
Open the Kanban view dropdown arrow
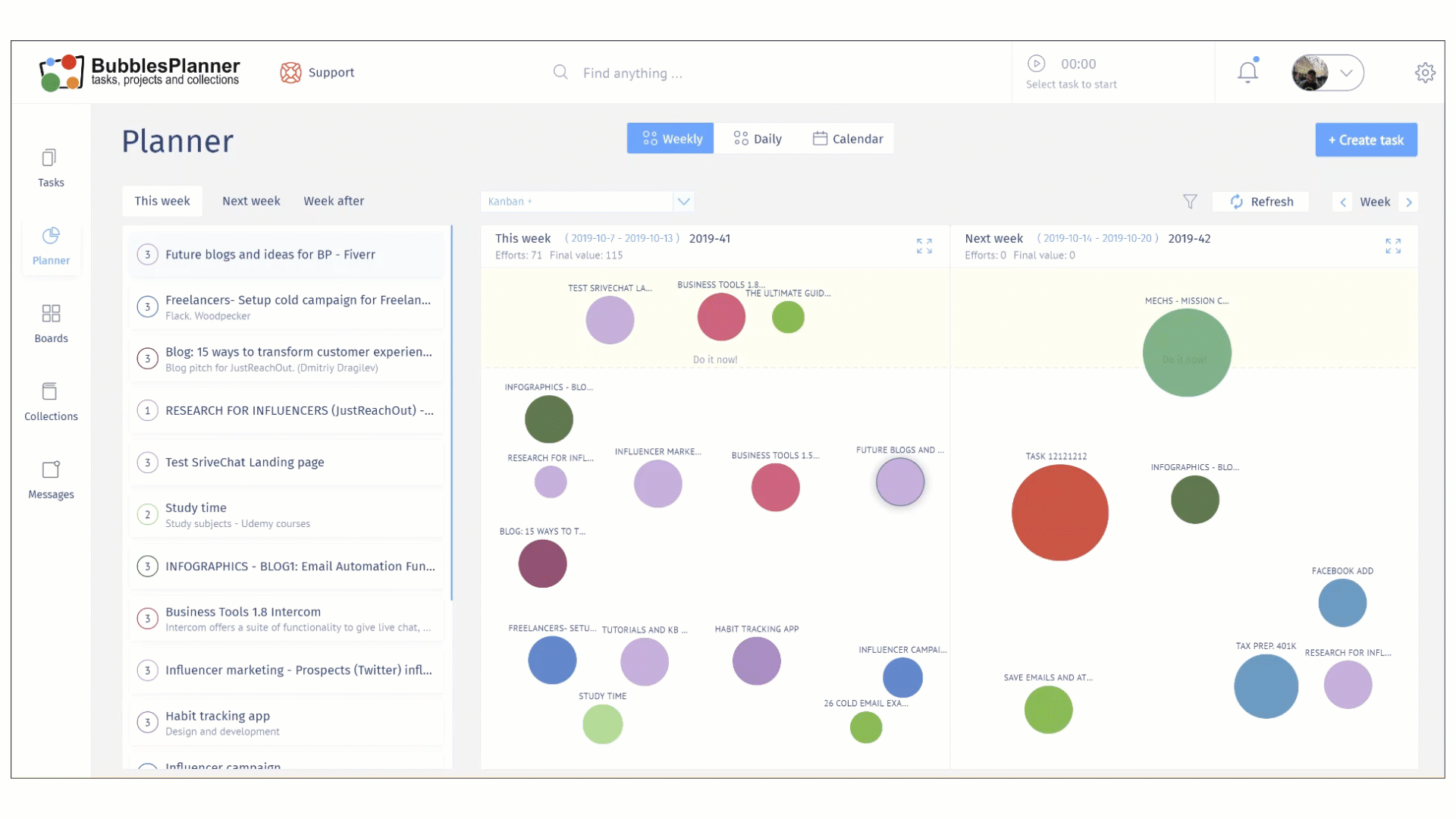(683, 202)
